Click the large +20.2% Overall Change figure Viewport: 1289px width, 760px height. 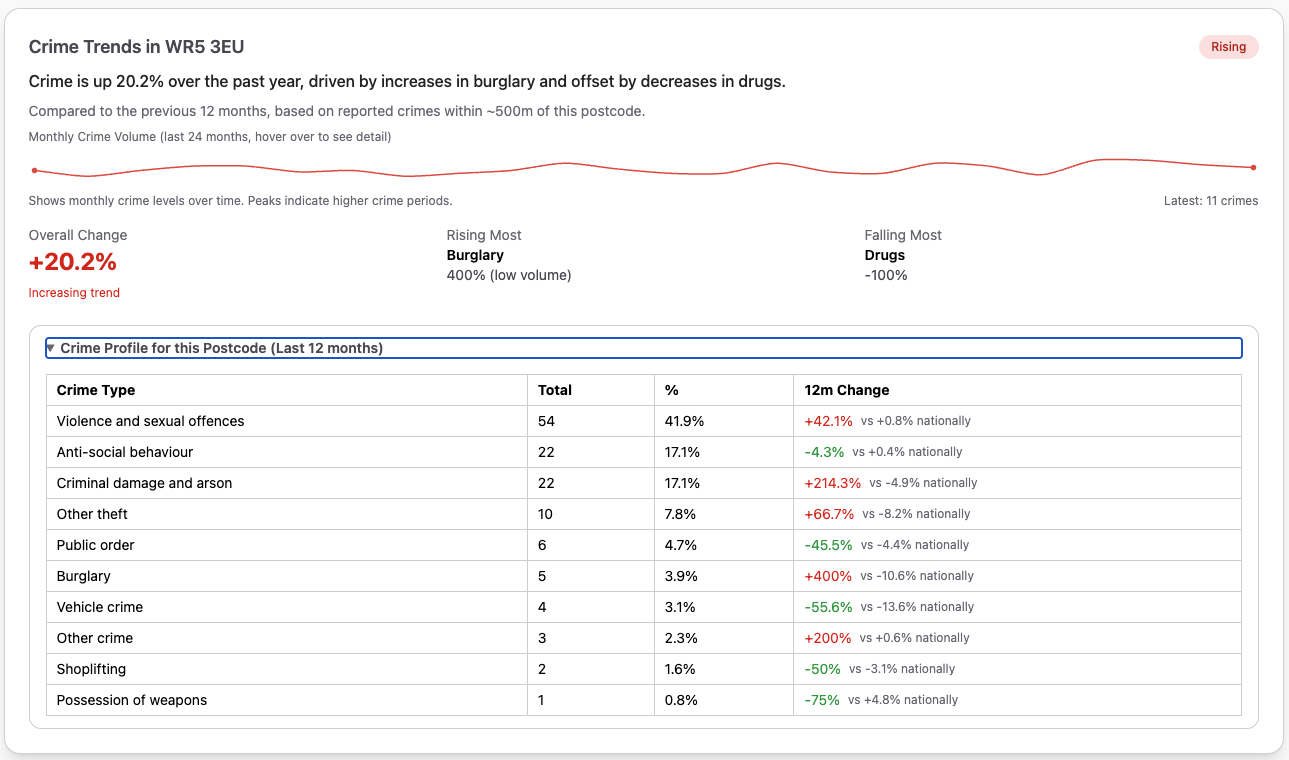click(x=73, y=262)
